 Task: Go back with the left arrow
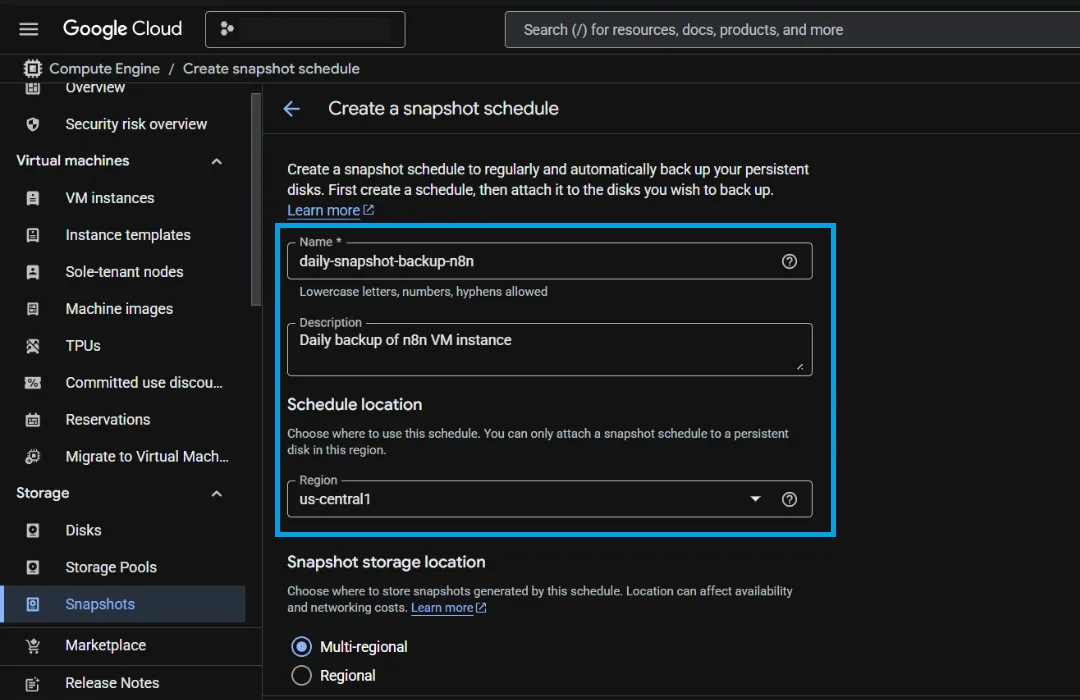(x=291, y=109)
